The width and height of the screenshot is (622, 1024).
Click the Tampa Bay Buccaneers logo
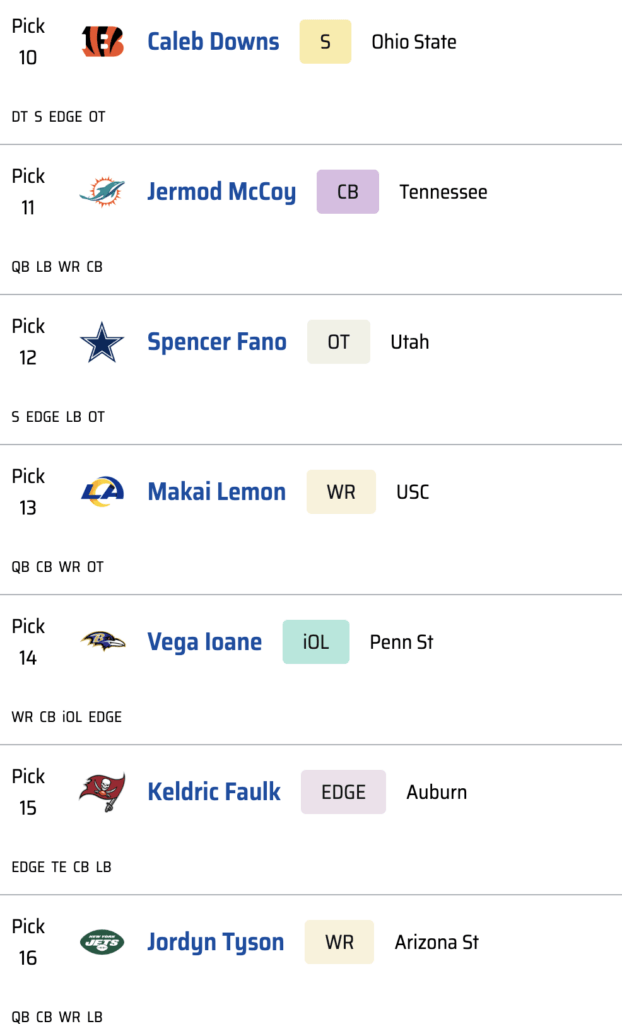click(102, 792)
